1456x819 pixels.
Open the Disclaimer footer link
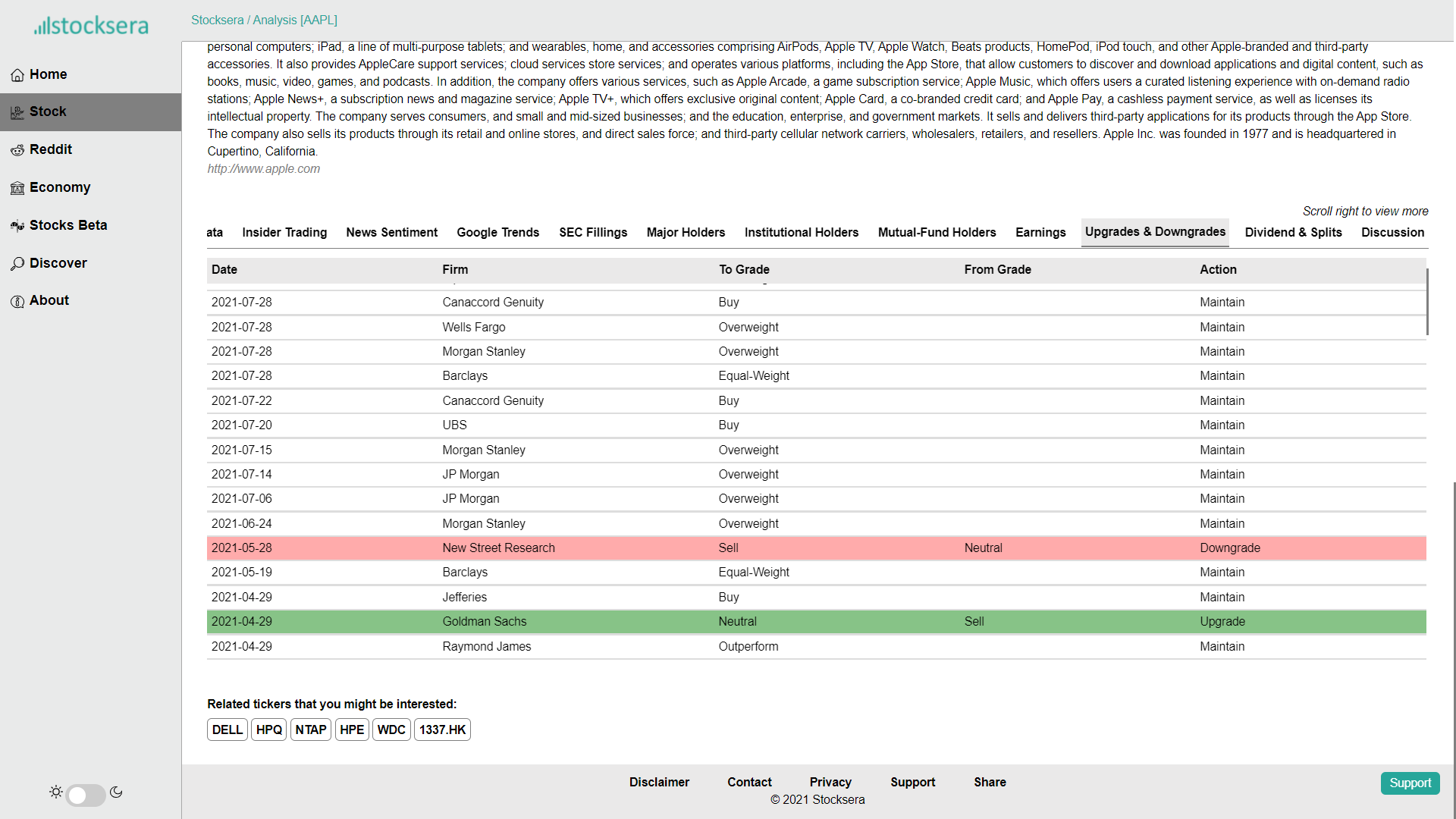tap(659, 782)
